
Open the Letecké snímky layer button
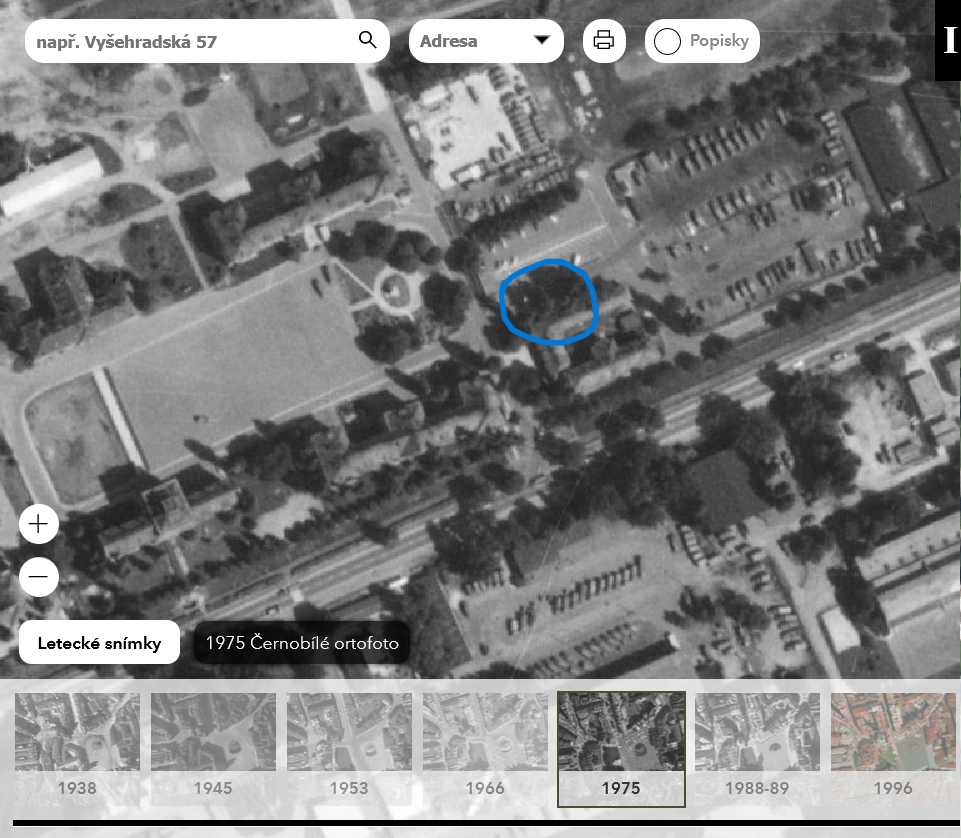99,642
